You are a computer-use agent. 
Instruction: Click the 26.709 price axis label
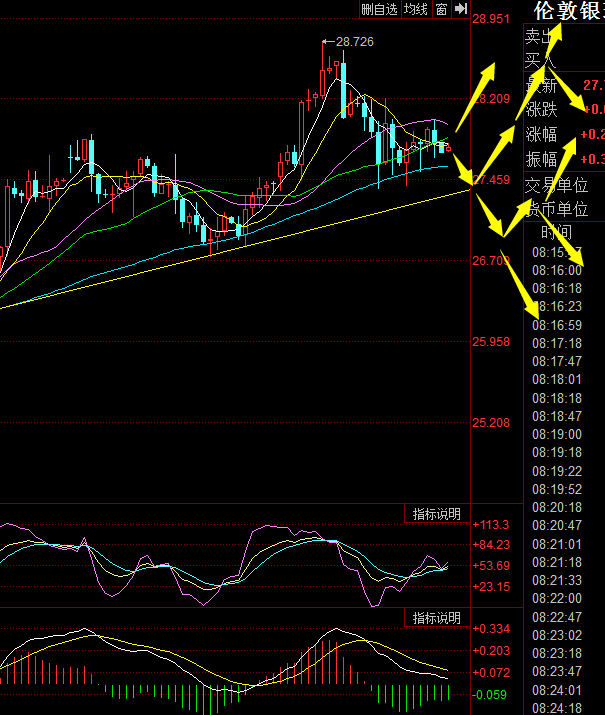[x=491, y=261]
